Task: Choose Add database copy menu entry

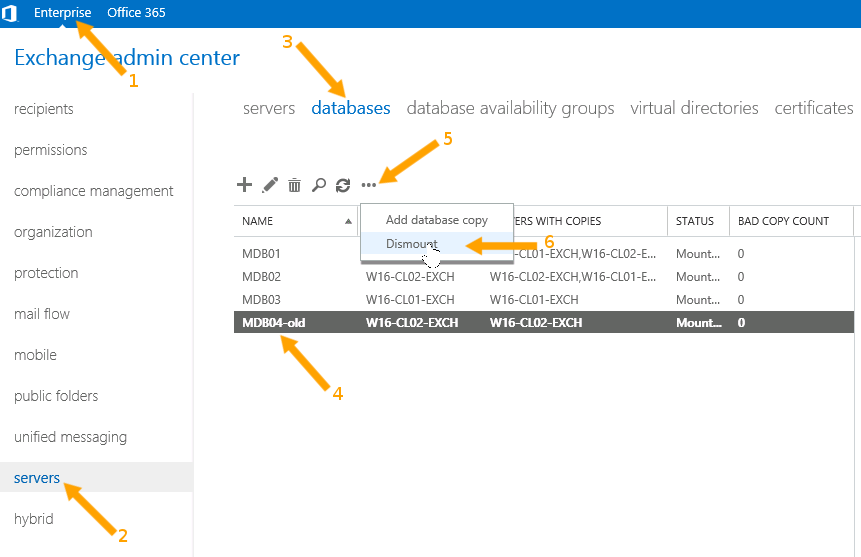Action: point(437,220)
